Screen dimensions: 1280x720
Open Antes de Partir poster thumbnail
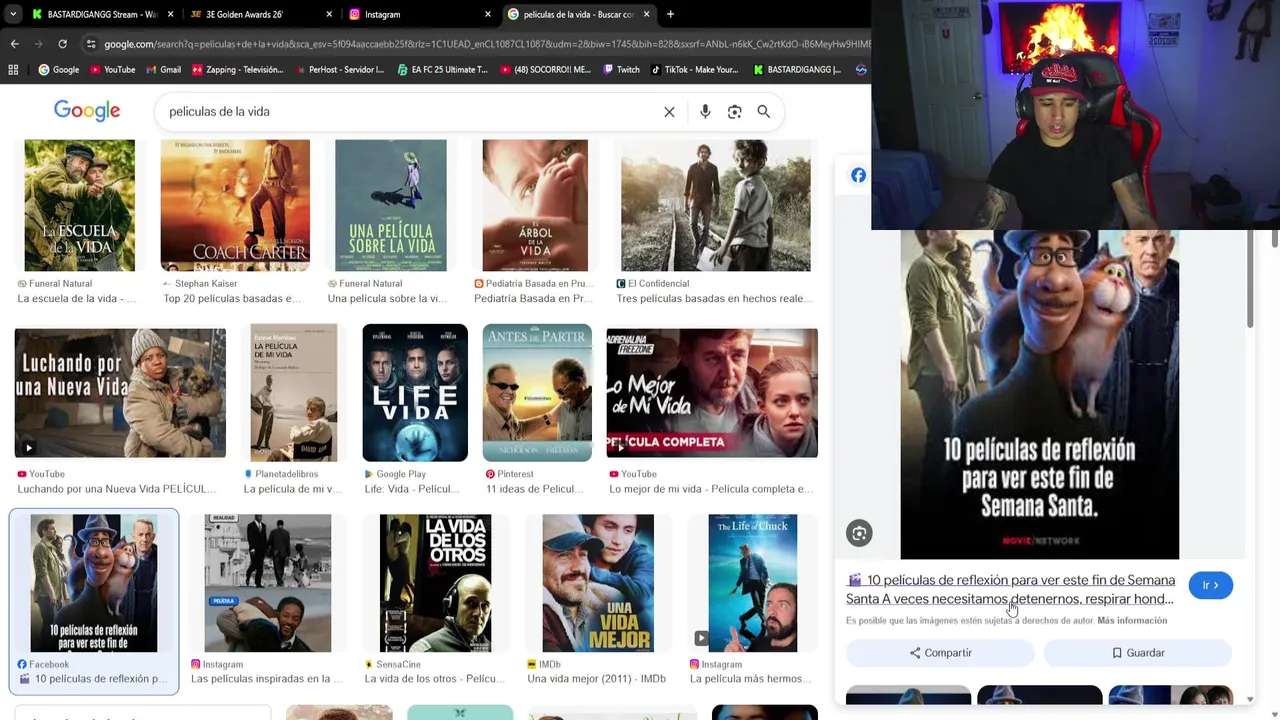point(537,392)
